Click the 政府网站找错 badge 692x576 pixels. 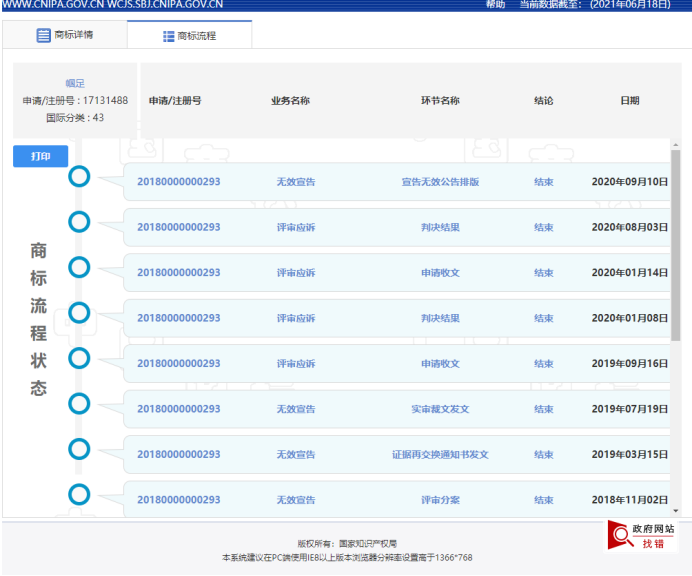pos(640,535)
